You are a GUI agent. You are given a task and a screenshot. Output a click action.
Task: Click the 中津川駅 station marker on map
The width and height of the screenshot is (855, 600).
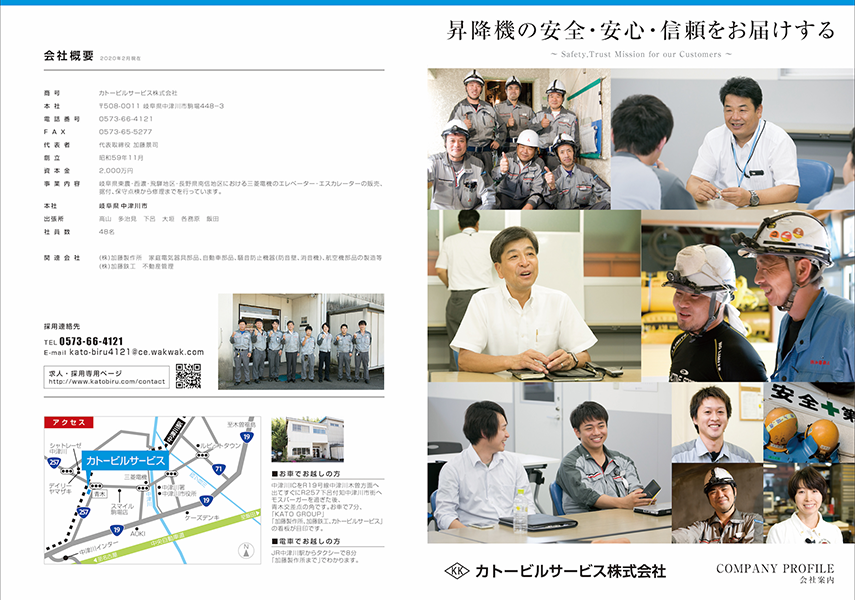[x=174, y=431]
